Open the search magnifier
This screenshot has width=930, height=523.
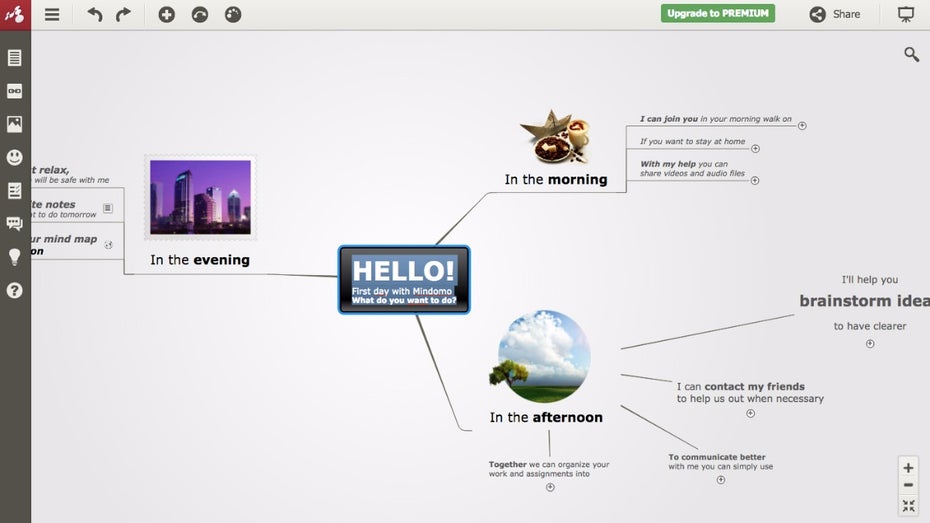912,55
